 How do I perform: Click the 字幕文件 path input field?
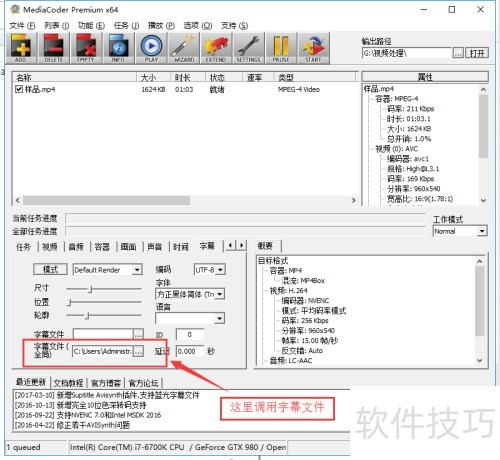point(103,334)
